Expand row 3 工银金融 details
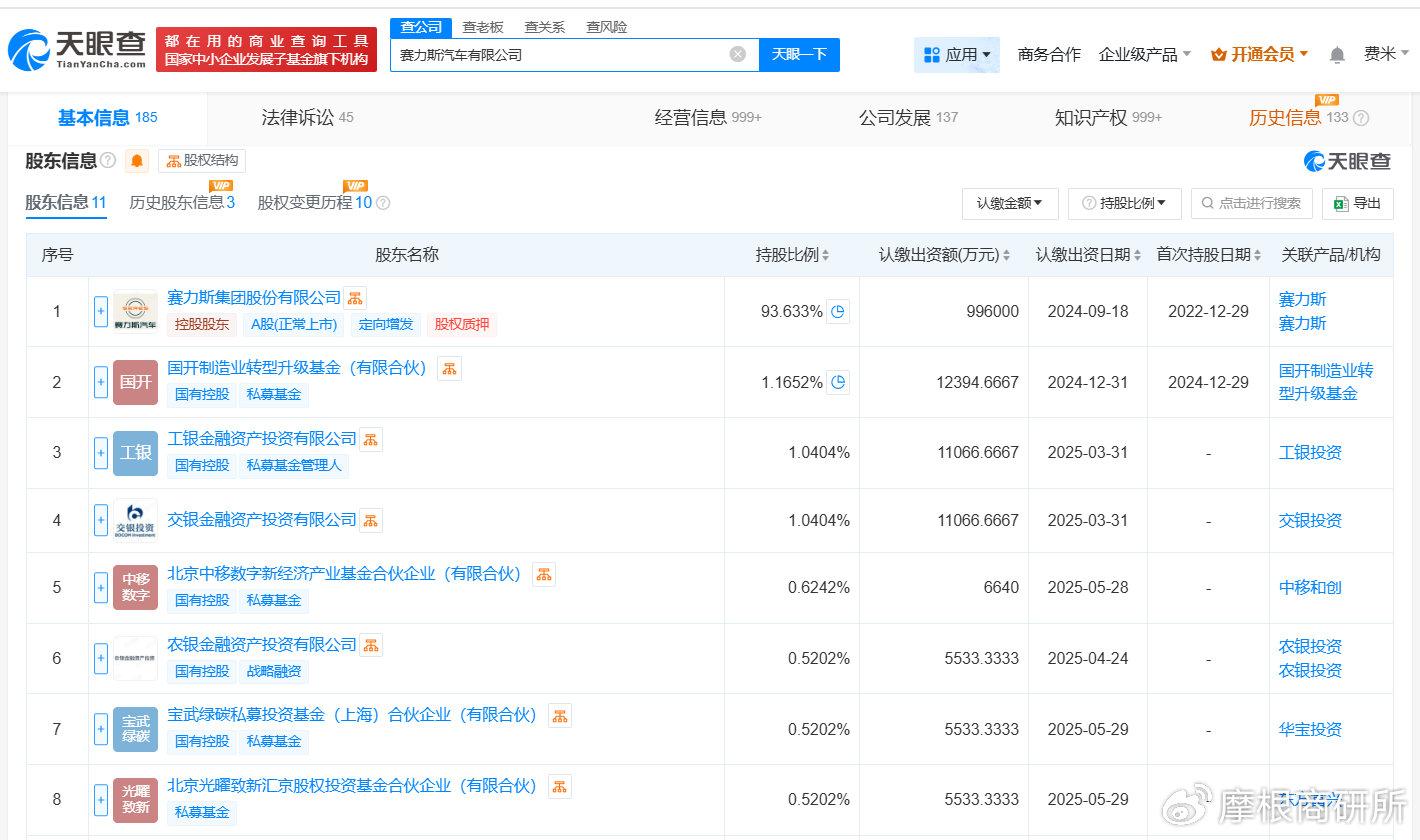The height and width of the screenshot is (840, 1420). (101, 452)
